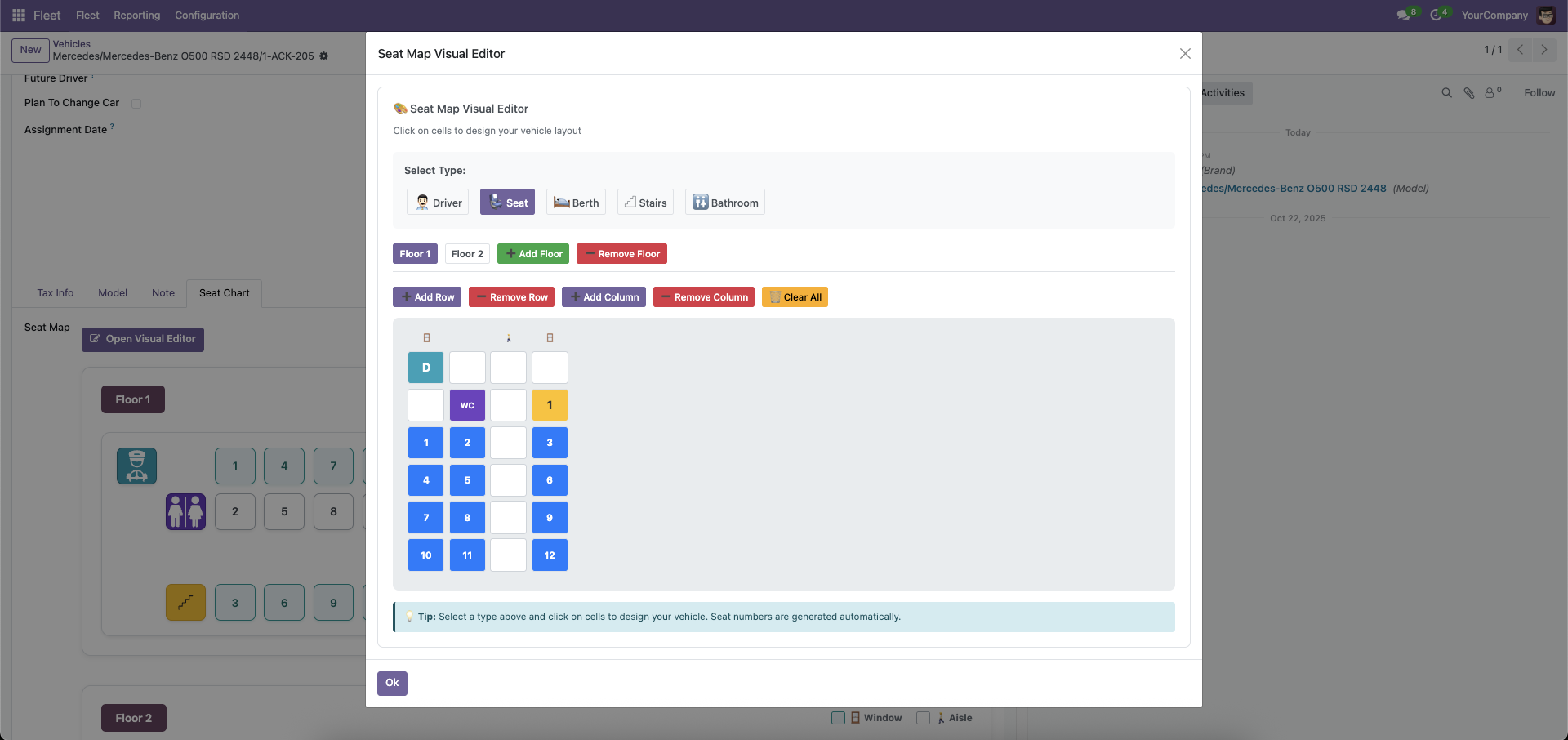Open the vehicle record gear actions
Viewport: 1568px width, 740px height.
323,56
